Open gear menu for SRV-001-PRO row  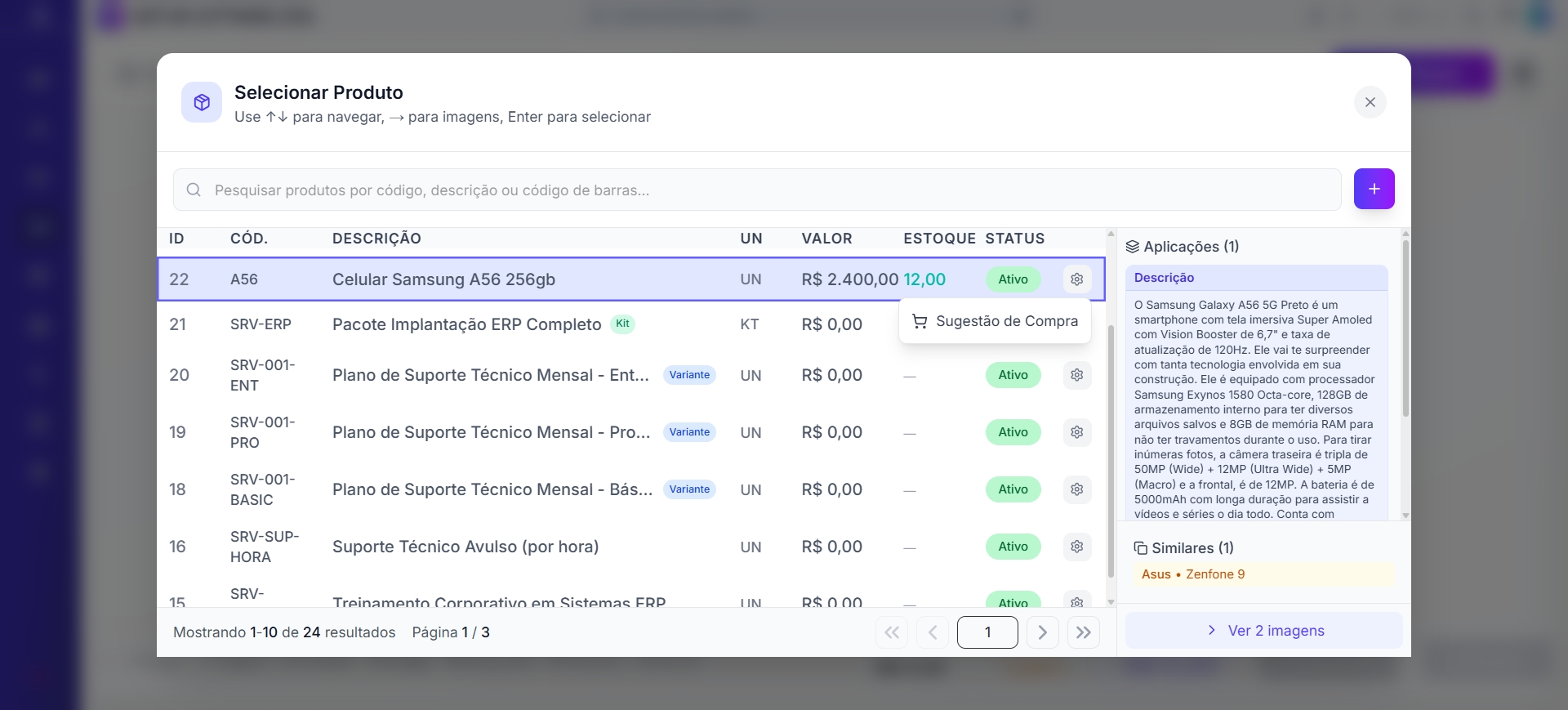pos(1076,432)
